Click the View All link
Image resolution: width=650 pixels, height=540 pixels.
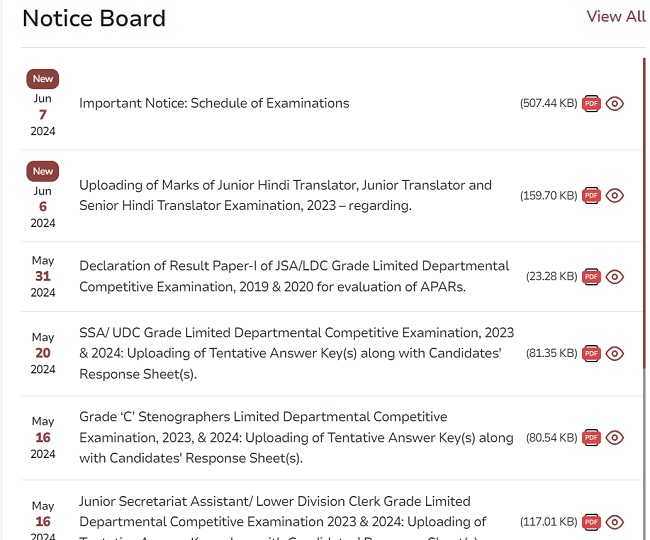(x=616, y=16)
